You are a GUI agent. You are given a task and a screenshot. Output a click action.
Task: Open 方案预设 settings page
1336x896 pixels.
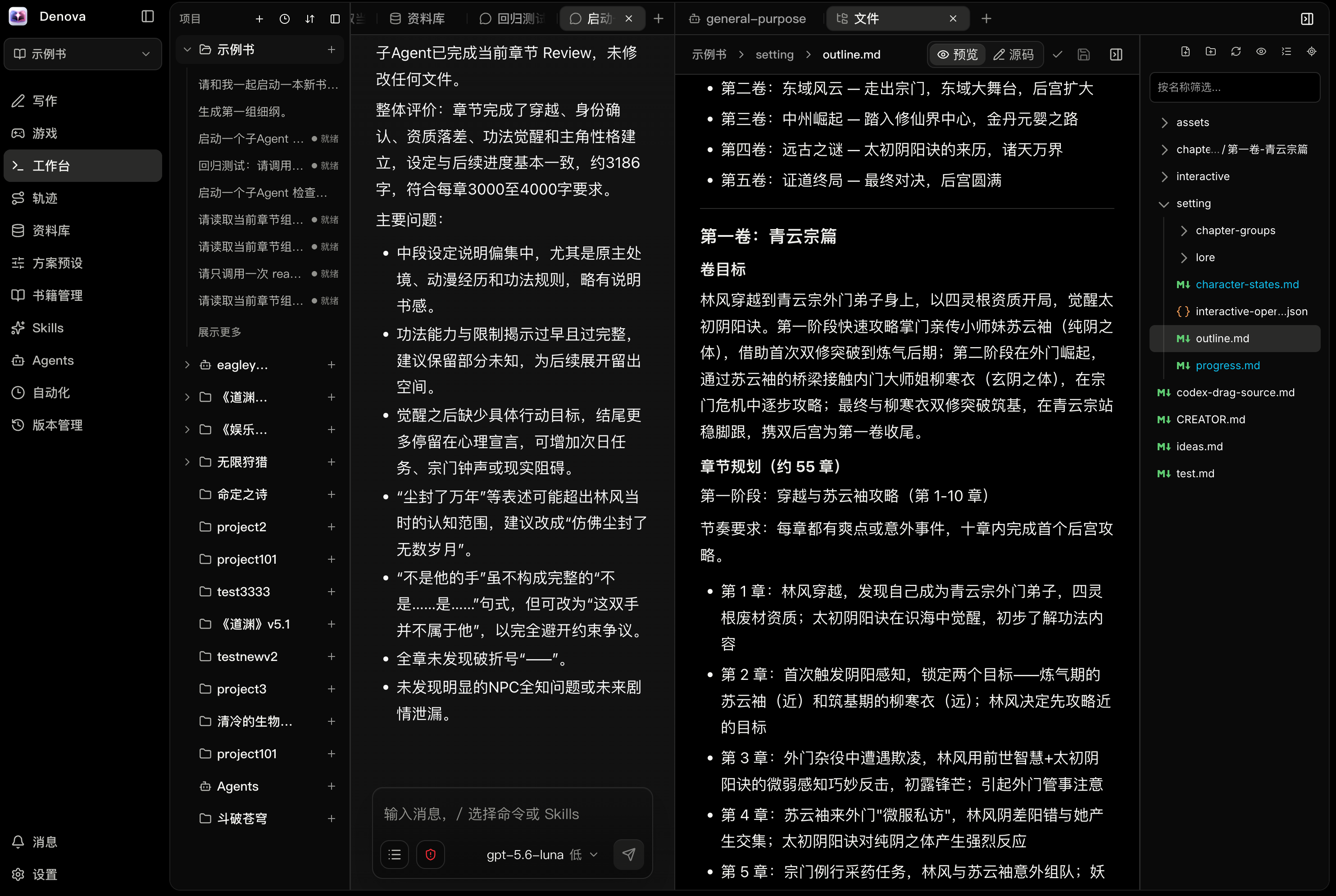point(83,263)
